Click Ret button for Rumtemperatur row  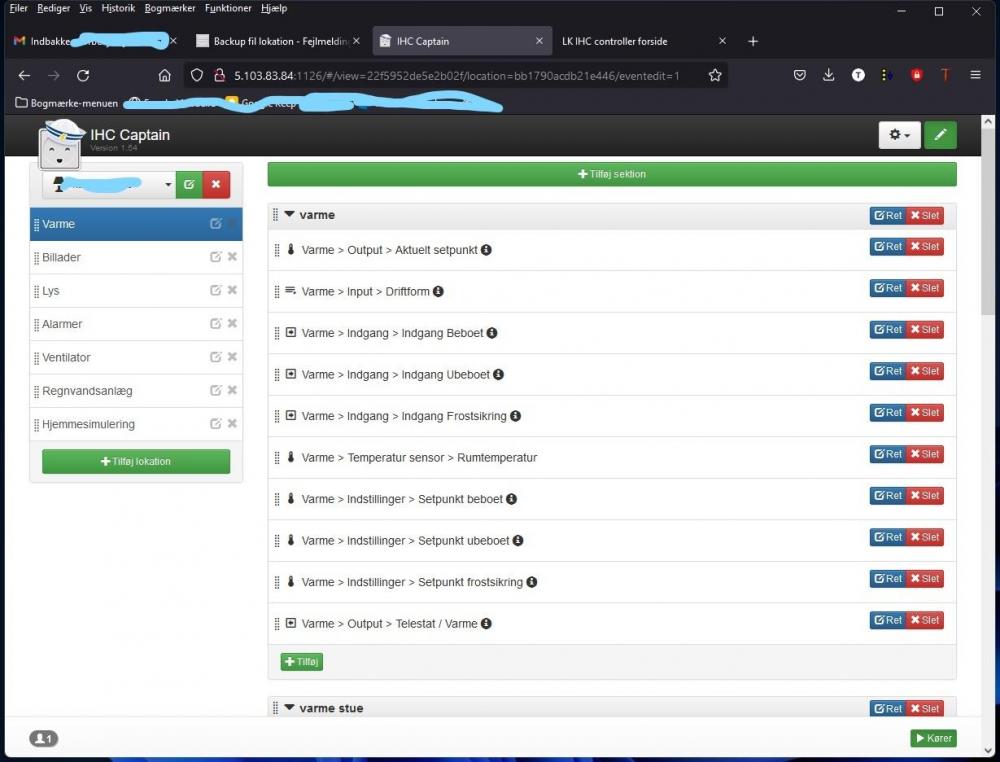point(887,454)
